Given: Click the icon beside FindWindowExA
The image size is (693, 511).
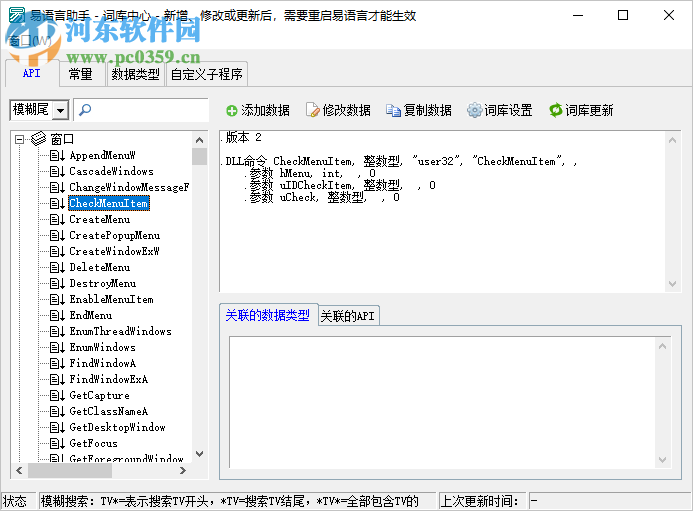Looking at the screenshot, I should point(57,379).
